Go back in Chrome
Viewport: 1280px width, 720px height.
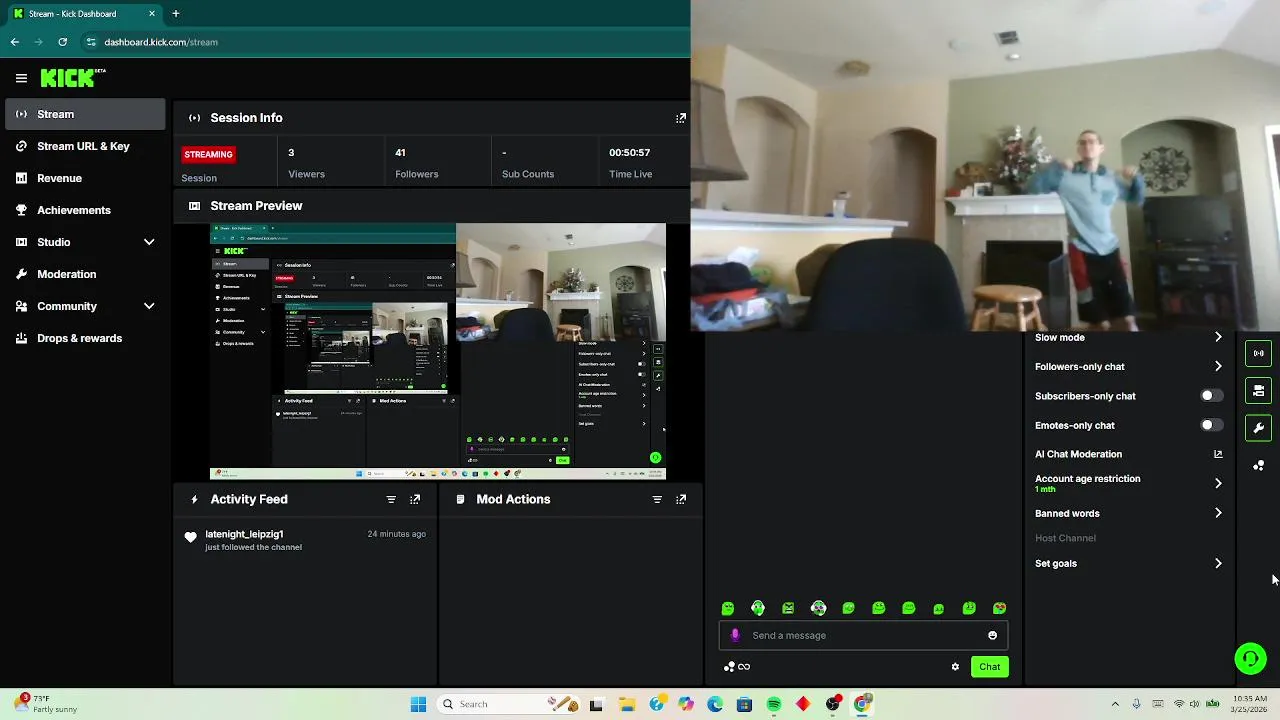(14, 42)
